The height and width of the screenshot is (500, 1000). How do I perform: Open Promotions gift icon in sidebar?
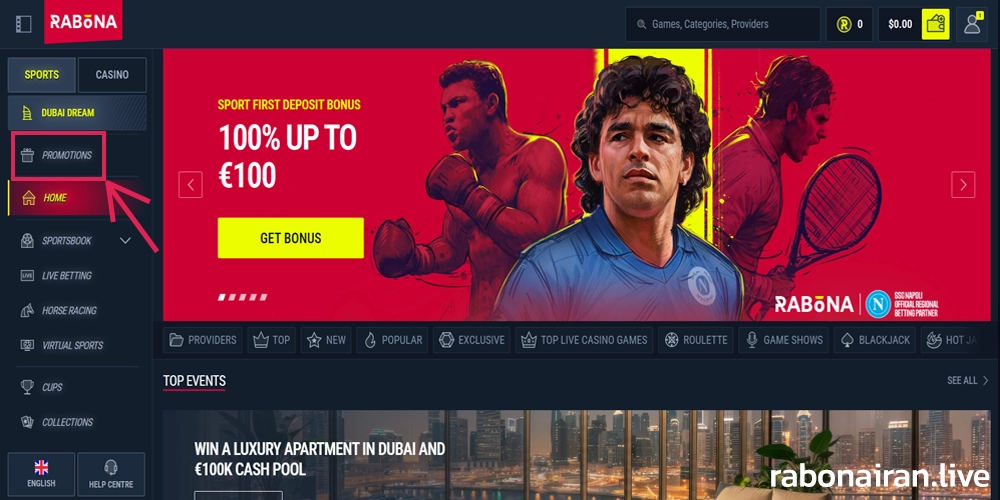[x=27, y=155]
